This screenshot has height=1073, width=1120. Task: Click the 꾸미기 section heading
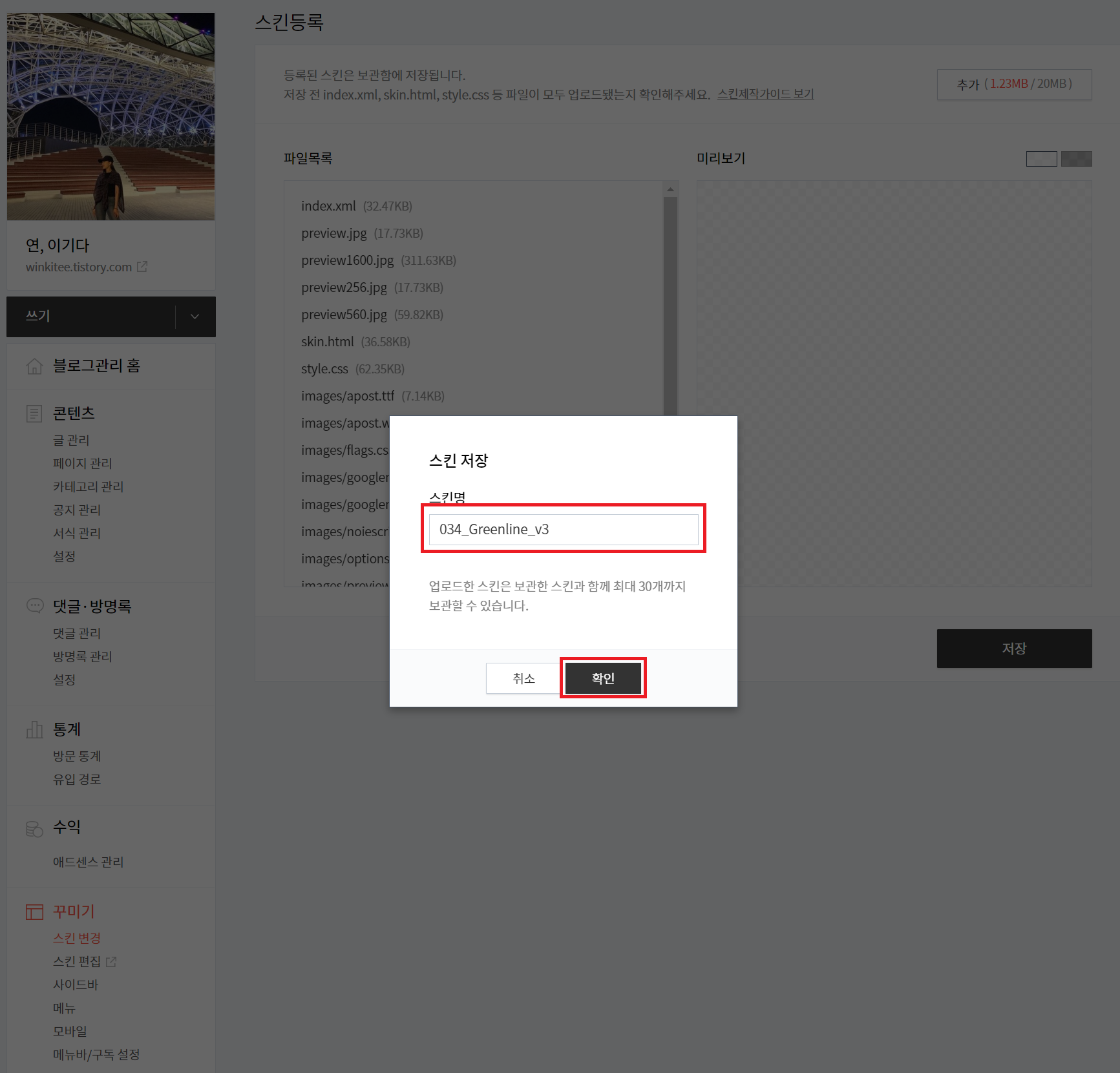74,912
